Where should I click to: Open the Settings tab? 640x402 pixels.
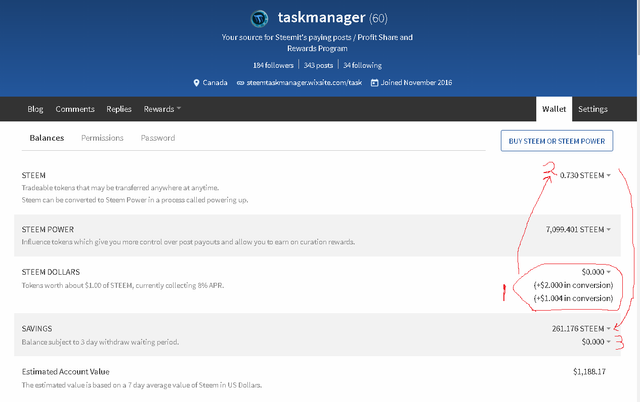point(593,109)
